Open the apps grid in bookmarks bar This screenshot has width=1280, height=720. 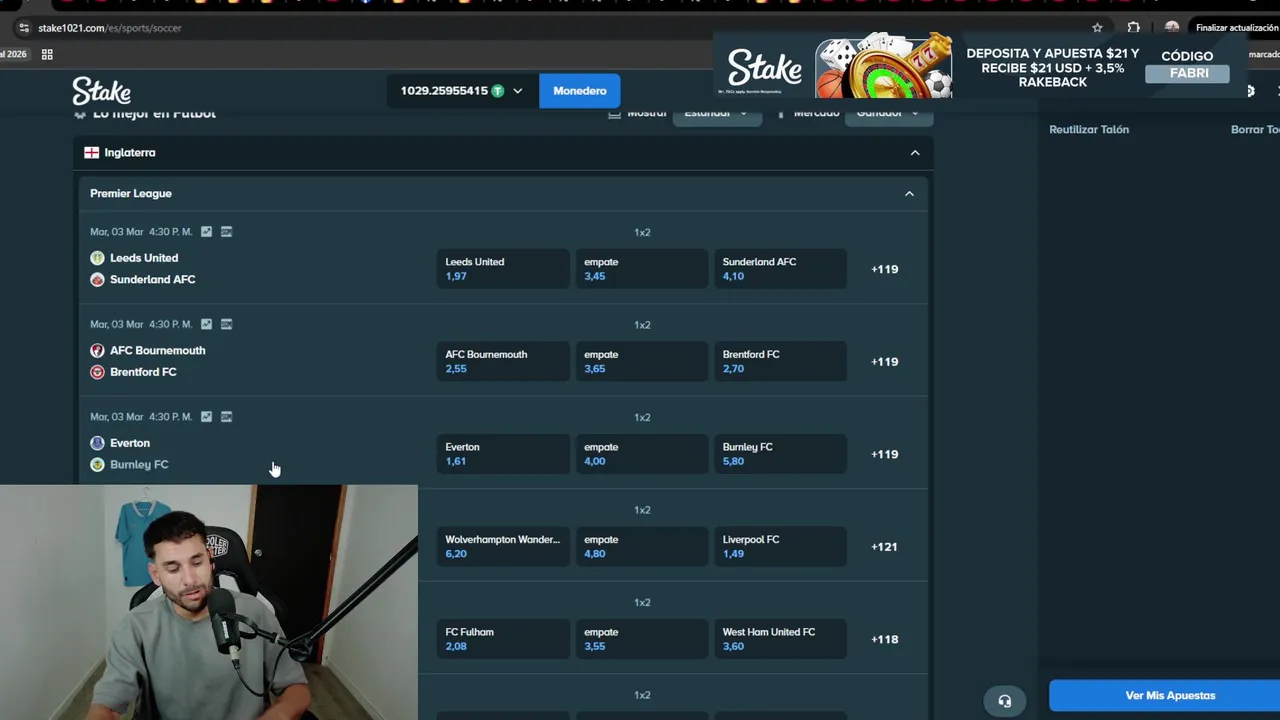pyautogui.click(x=47, y=54)
